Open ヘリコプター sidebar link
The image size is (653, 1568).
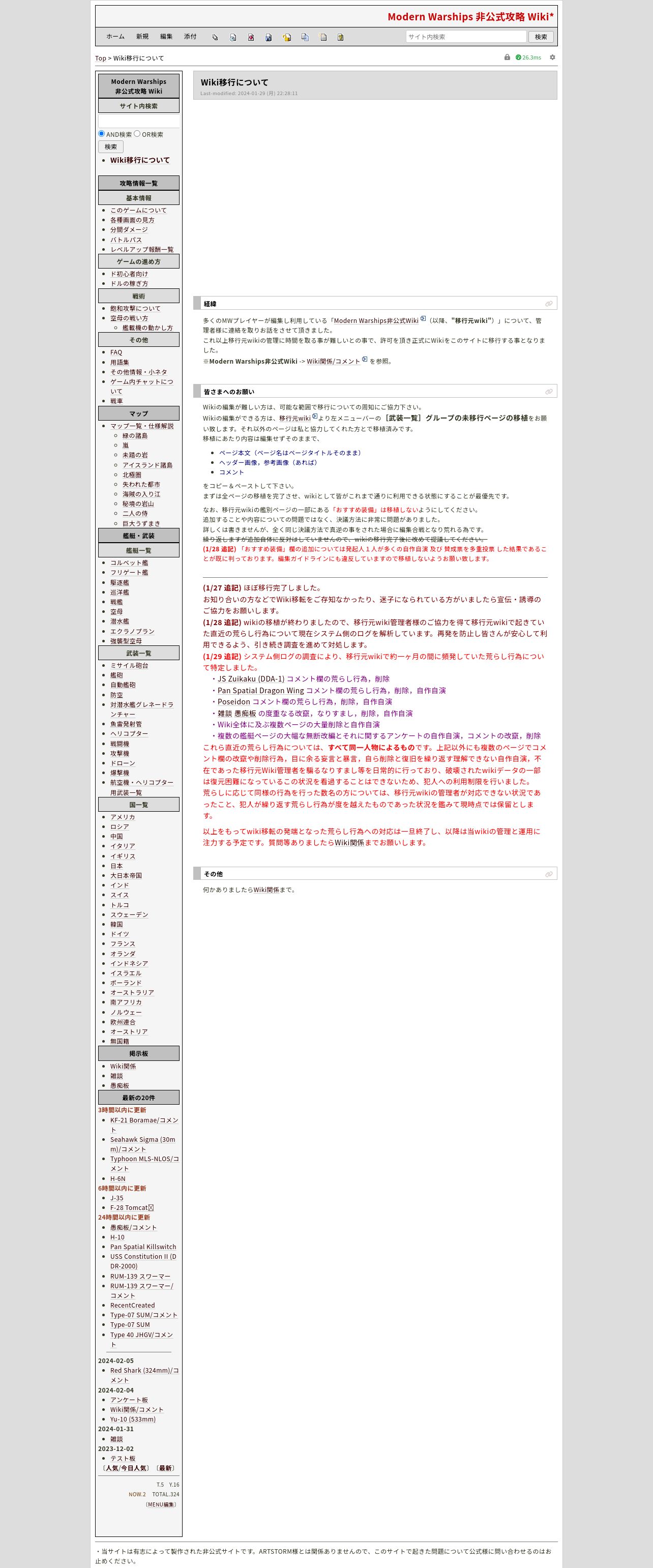pos(129,733)
